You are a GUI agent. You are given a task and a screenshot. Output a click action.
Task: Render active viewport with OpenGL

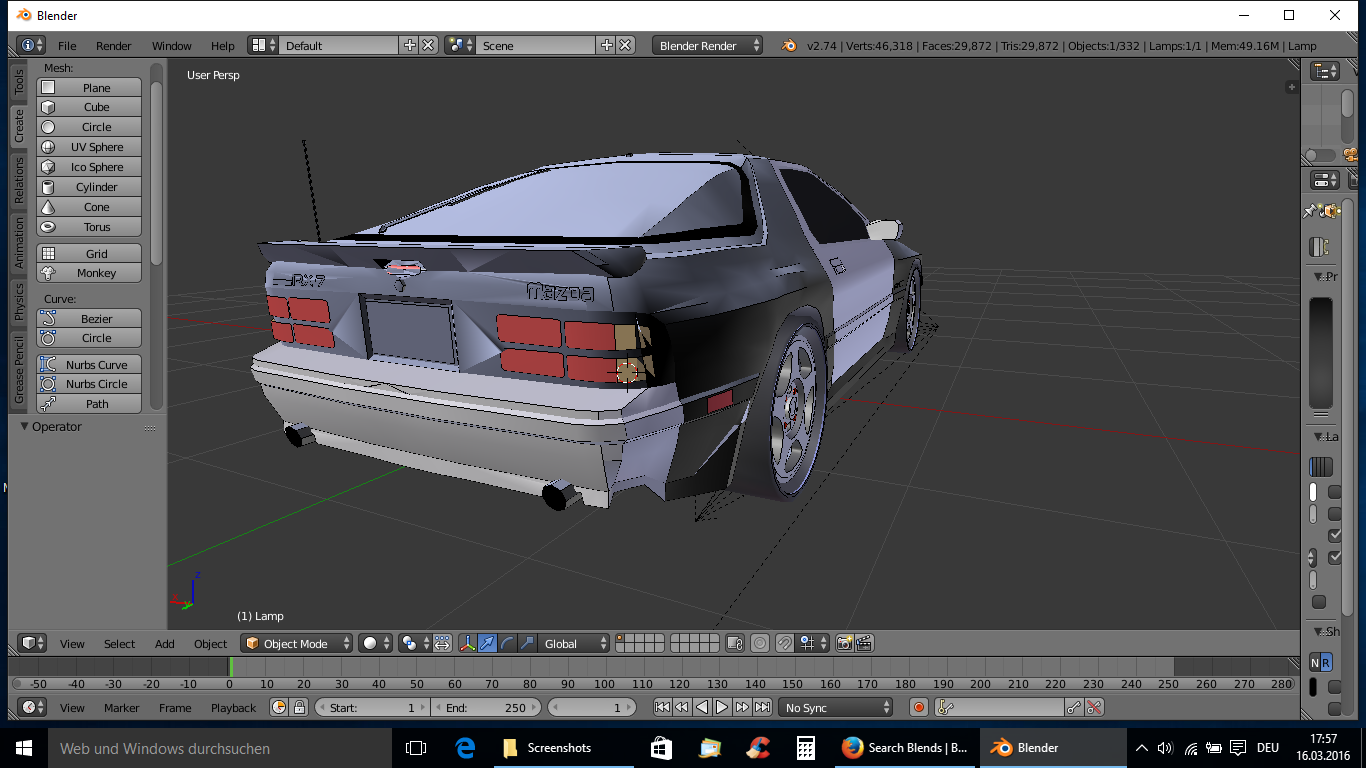tap(845, 644)
